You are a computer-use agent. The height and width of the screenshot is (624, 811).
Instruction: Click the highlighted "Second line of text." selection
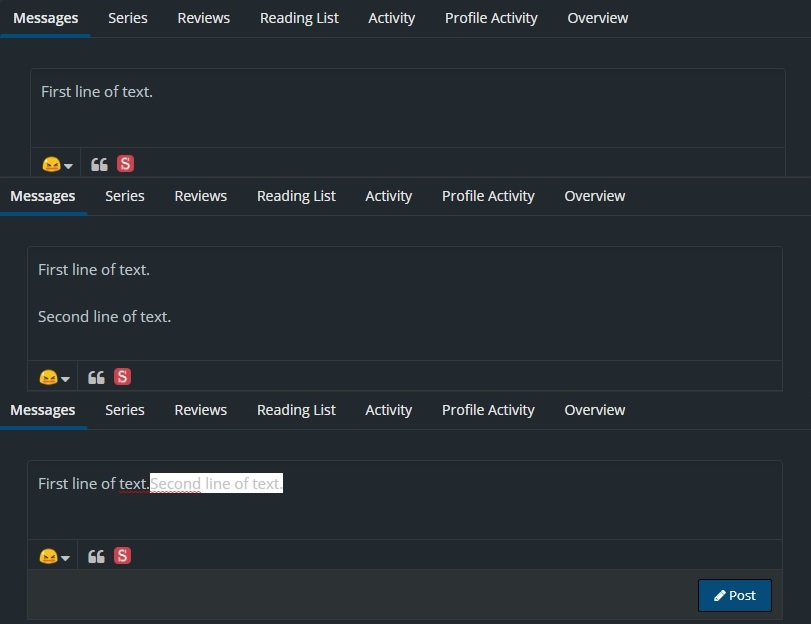[x=216, y=484]
